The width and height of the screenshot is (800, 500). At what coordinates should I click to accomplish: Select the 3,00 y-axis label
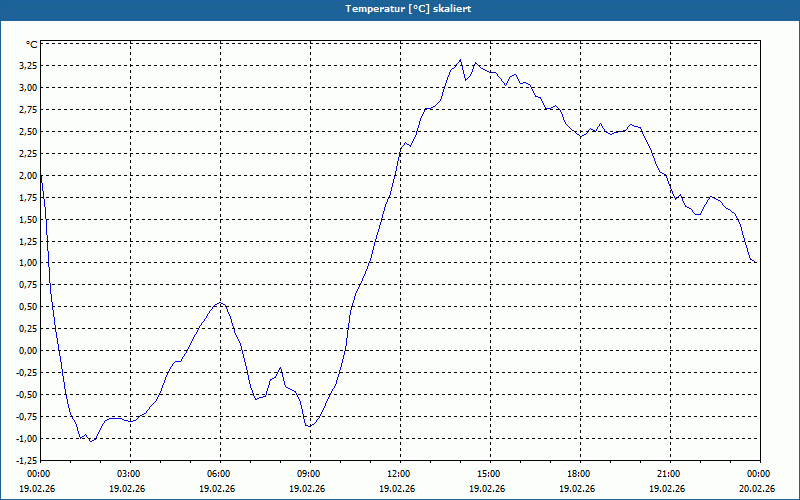[29, 88]
